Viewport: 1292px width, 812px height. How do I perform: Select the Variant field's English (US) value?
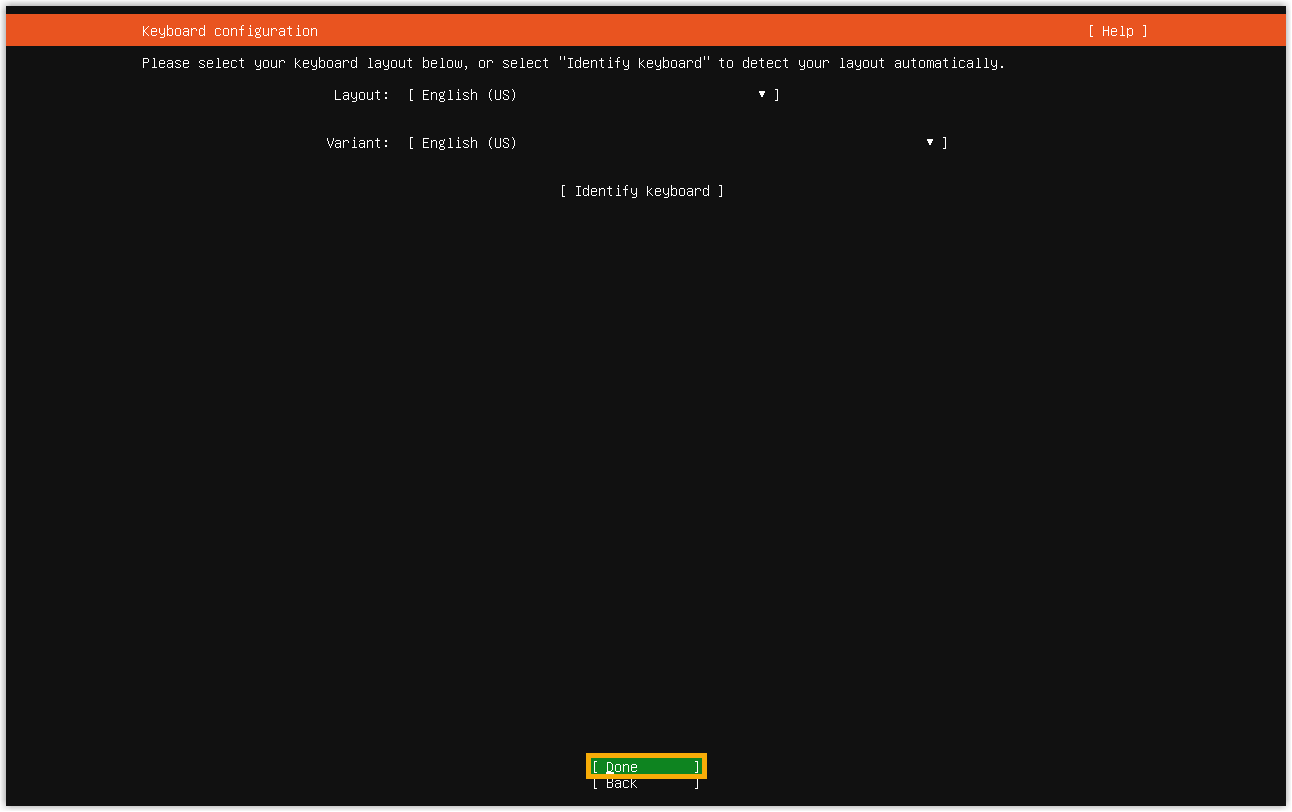(x=469, y=143)
